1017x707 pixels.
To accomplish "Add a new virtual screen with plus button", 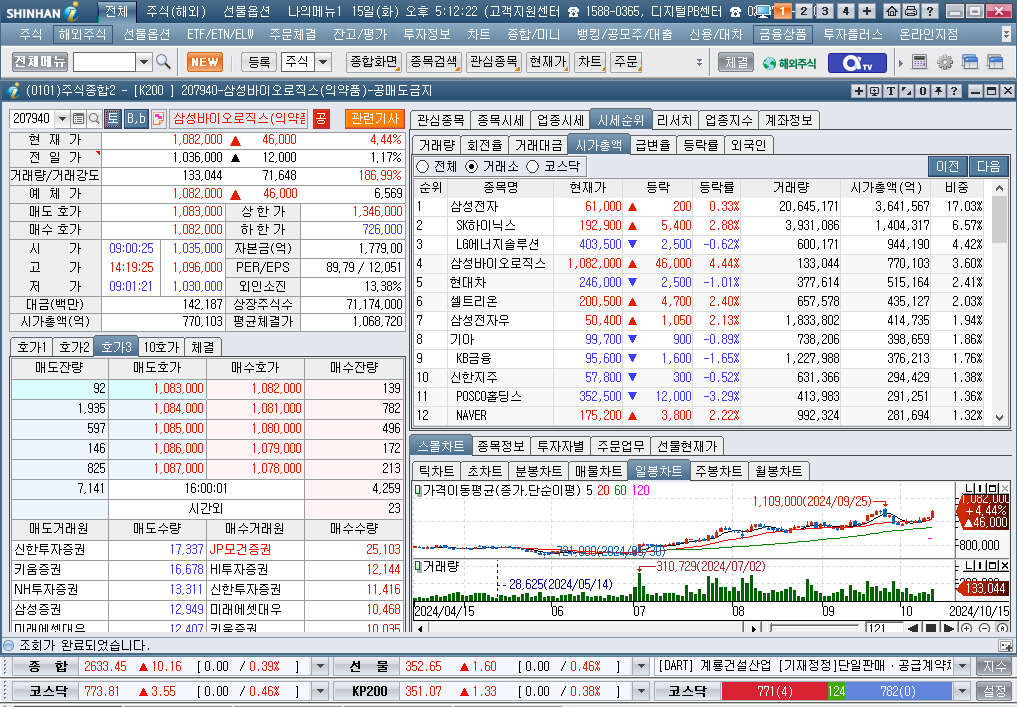I will click(867, 11).
